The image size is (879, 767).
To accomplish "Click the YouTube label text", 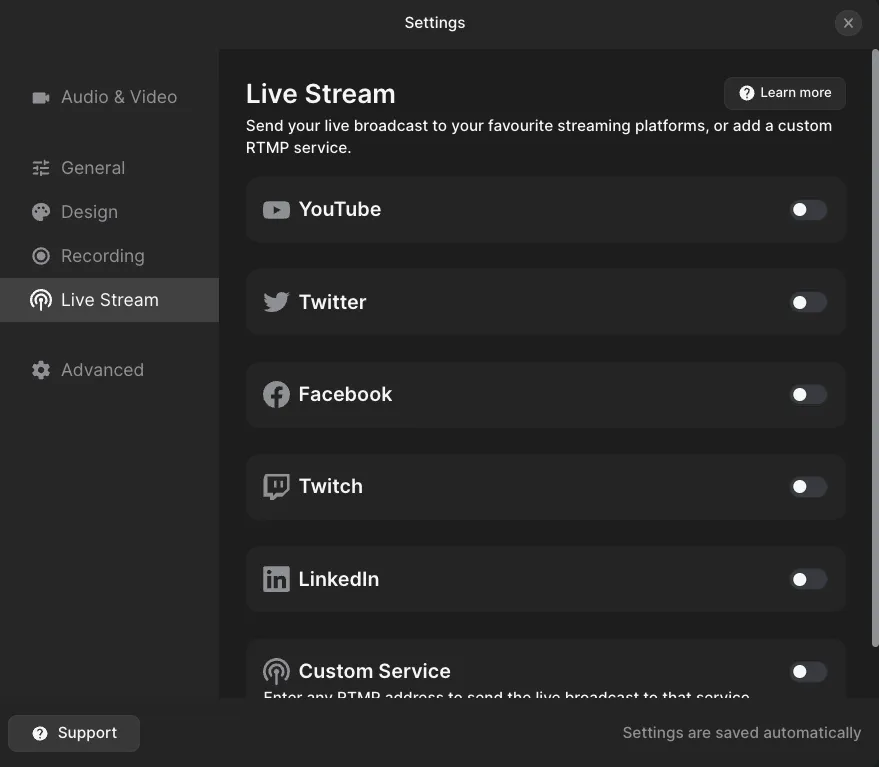I will (x=340, y=210).
